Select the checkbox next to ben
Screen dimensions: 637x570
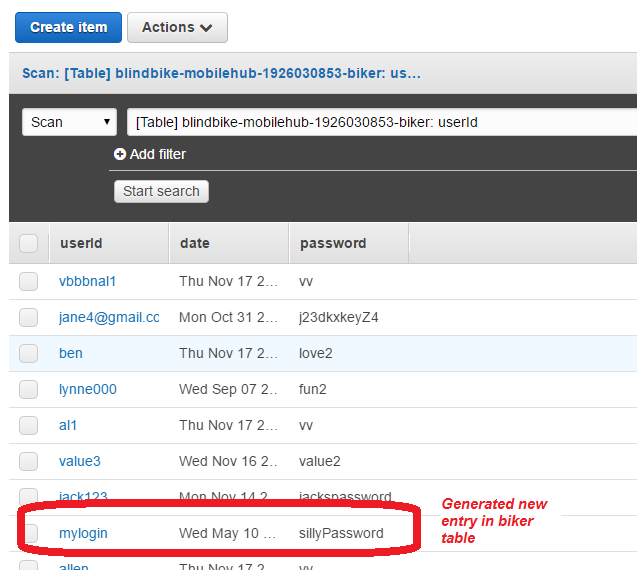click(x=29, y=353)
